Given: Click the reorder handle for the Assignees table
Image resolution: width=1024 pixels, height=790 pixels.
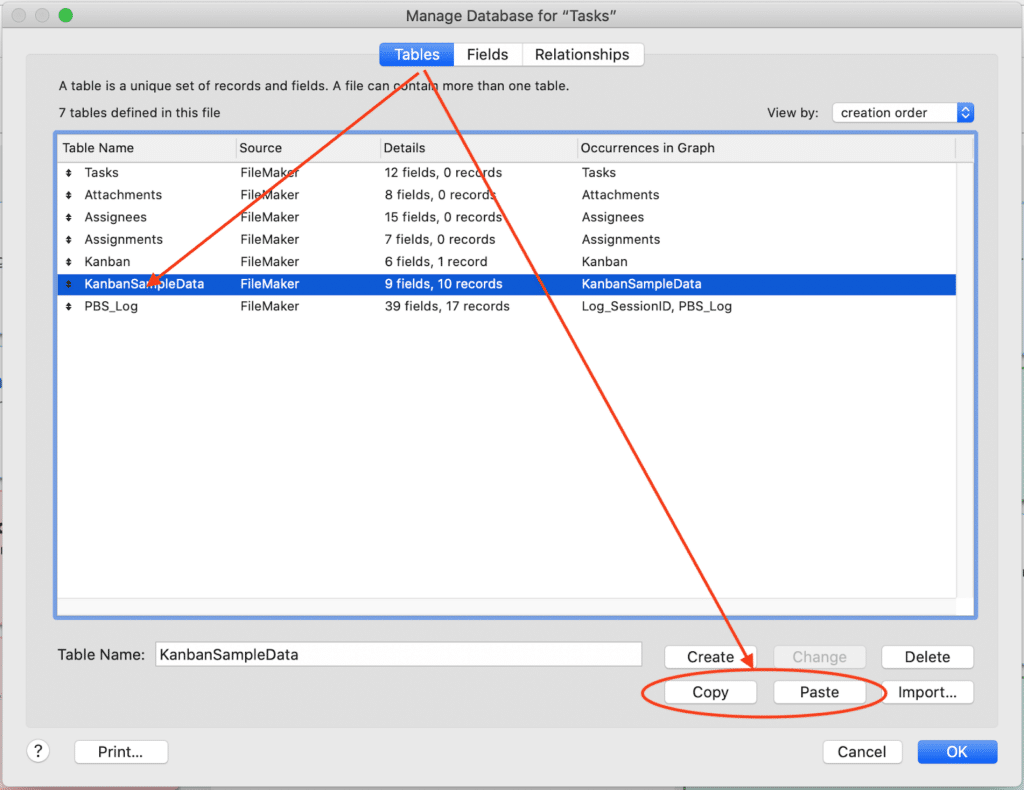Looking at the screenshot, I should pyautogui.click(x=69, y=217).
